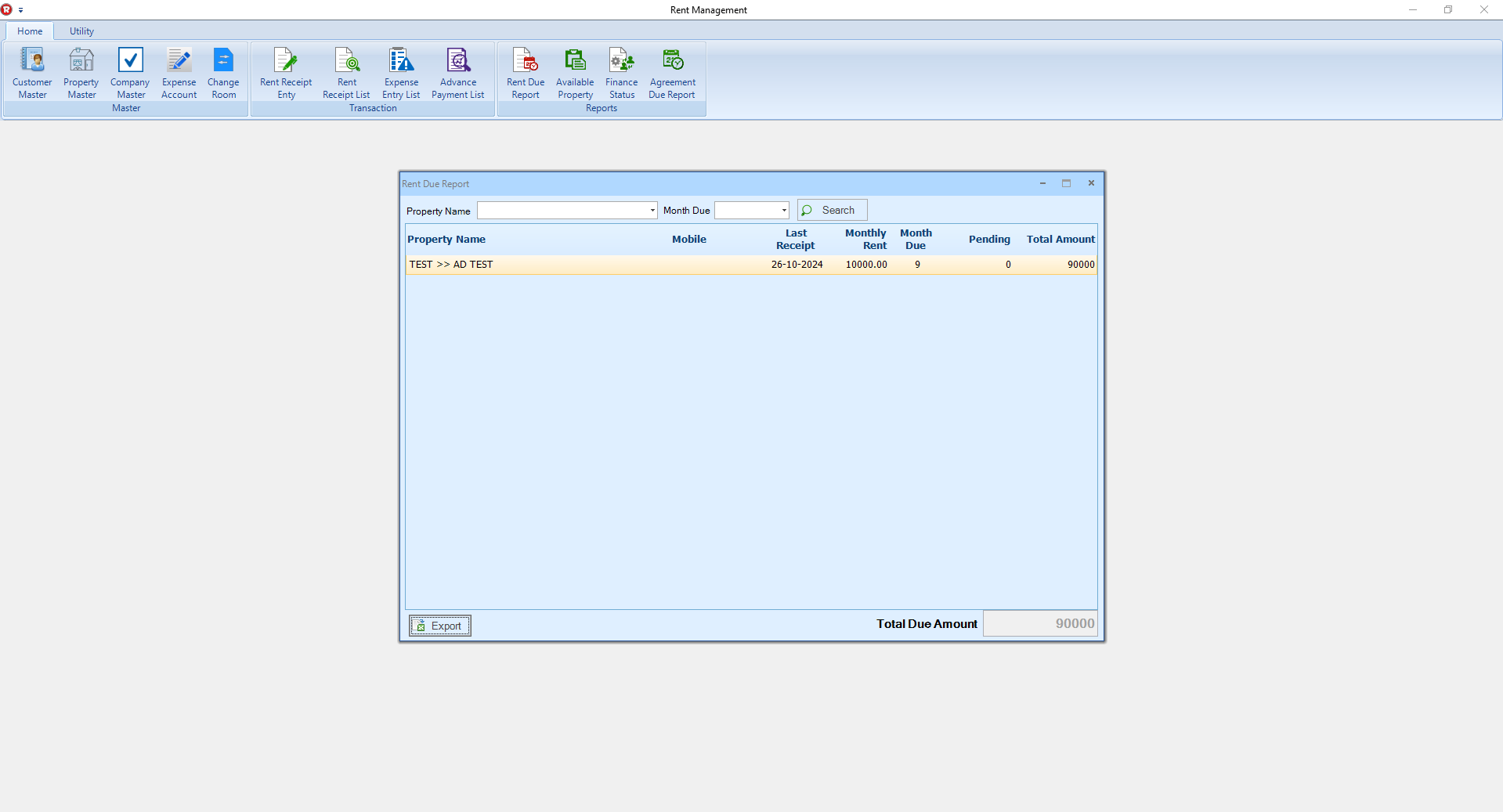Screen dimensions: 1503x812
Task: Open the Property Master icon
Action: (x=81, y=73)
